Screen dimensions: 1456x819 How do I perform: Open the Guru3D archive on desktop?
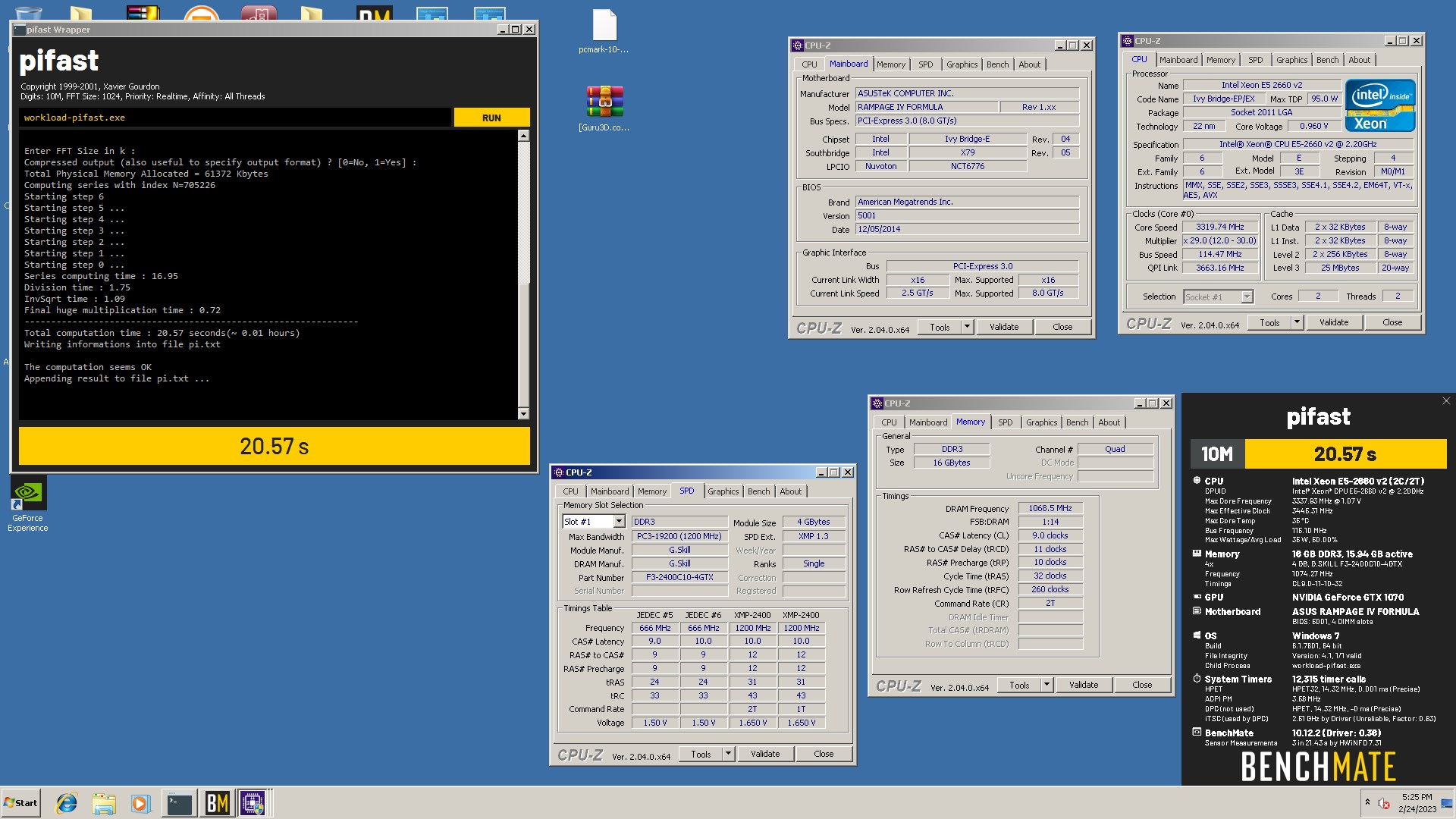(604, 108)
